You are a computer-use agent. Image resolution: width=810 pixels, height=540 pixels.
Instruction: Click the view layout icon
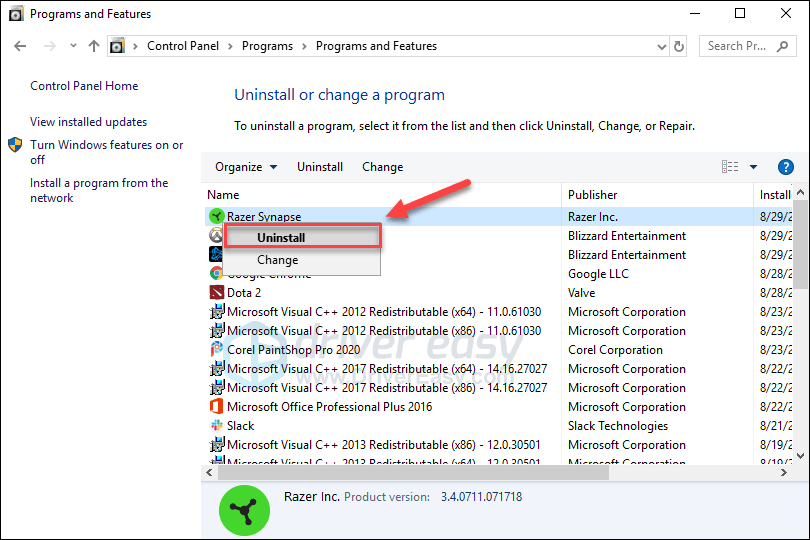coord(730,166)
